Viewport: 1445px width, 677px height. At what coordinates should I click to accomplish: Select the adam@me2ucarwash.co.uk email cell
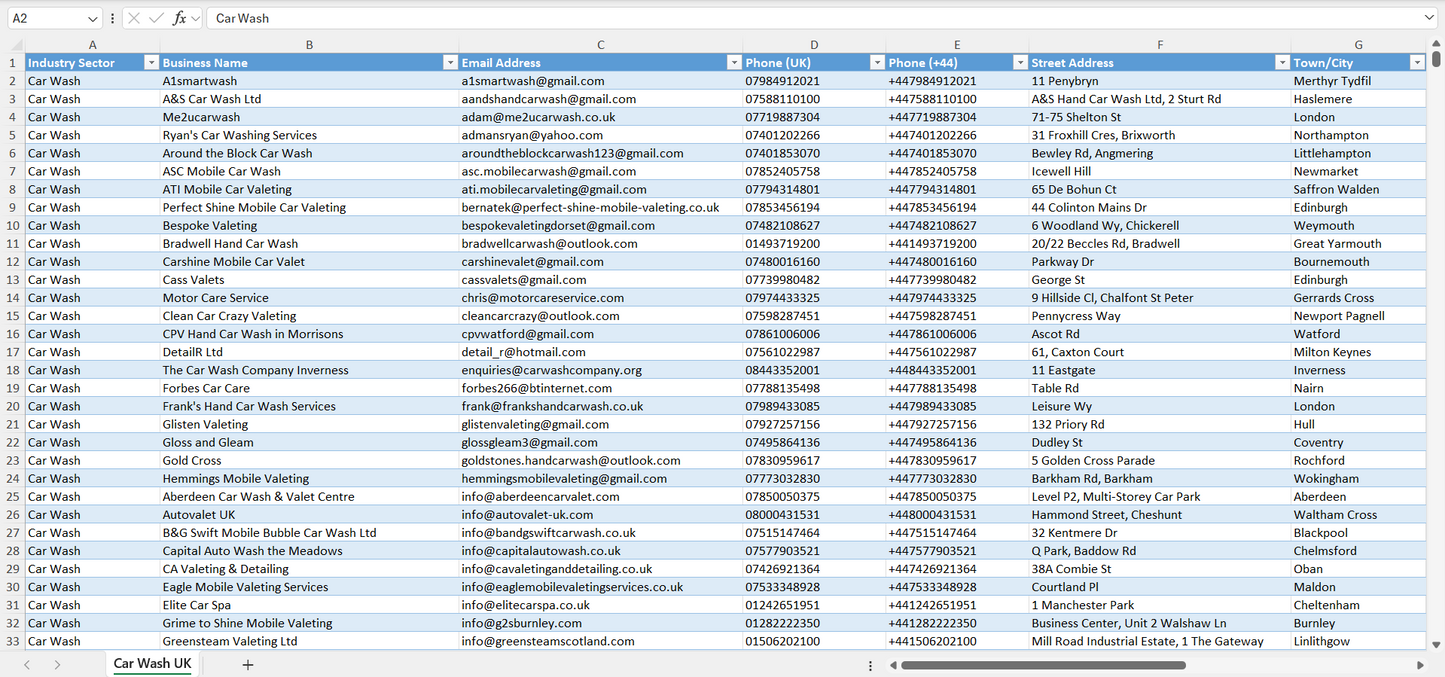point(601,117)
